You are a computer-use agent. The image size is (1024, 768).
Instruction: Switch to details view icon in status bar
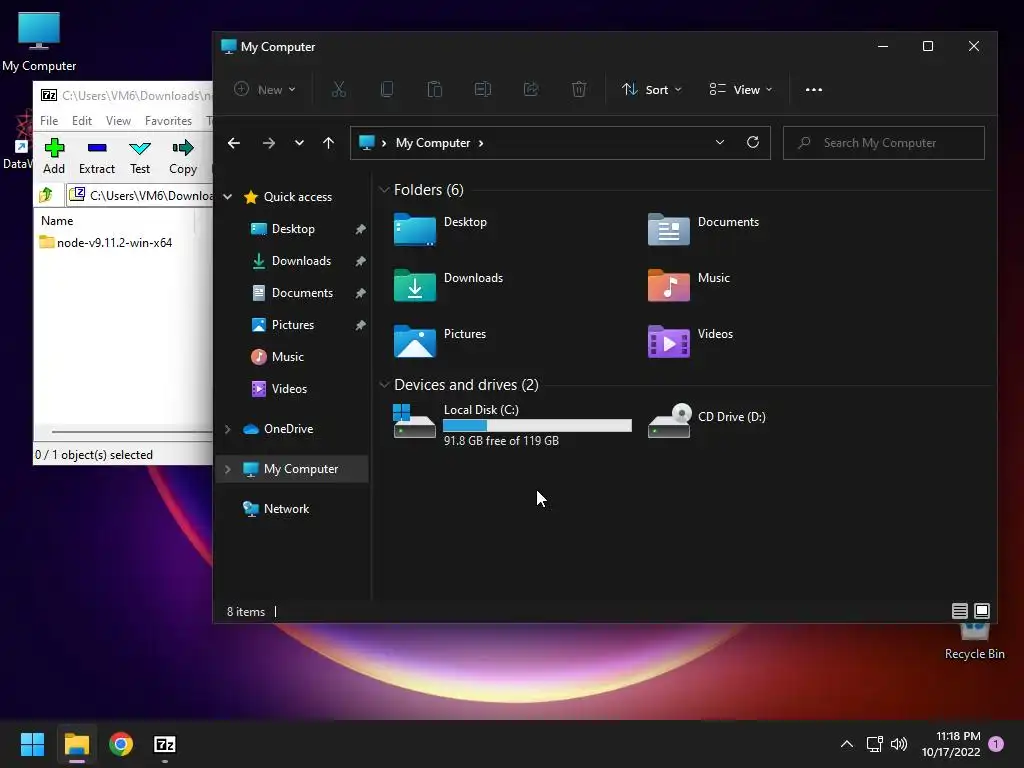[x=959, y=611]
